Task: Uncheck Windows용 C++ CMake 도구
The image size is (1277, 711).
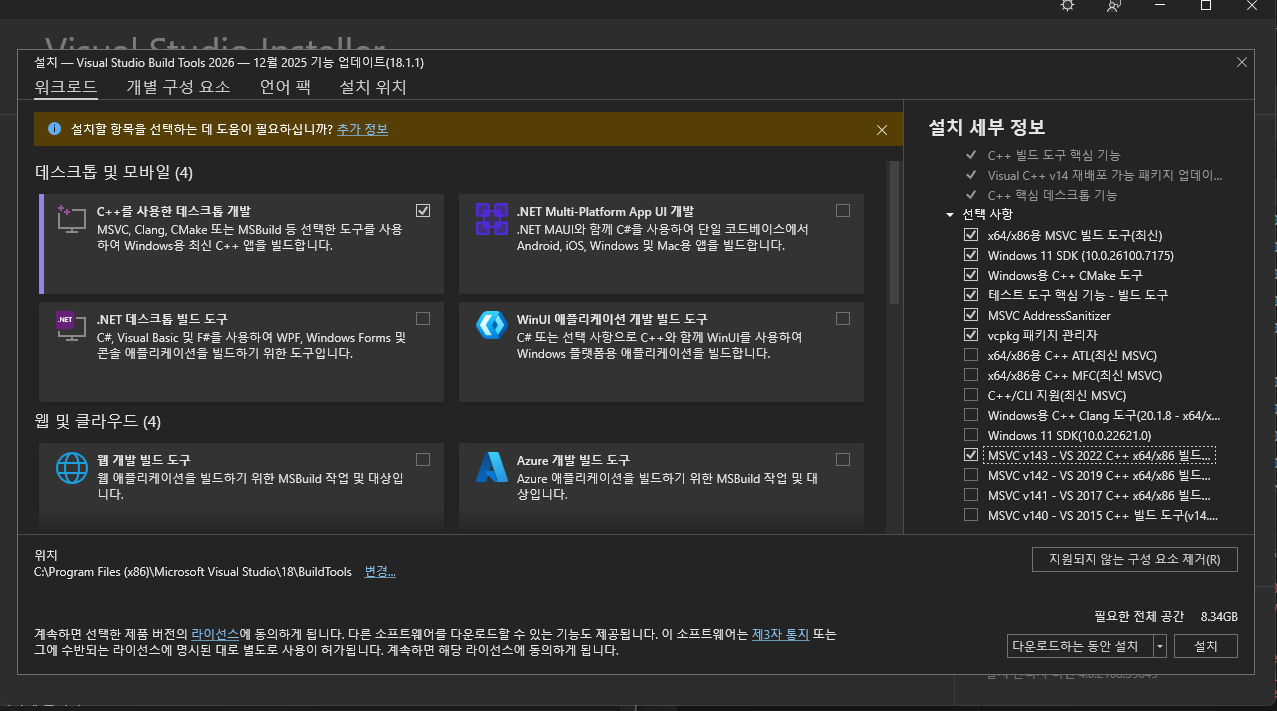Action: 971,275
